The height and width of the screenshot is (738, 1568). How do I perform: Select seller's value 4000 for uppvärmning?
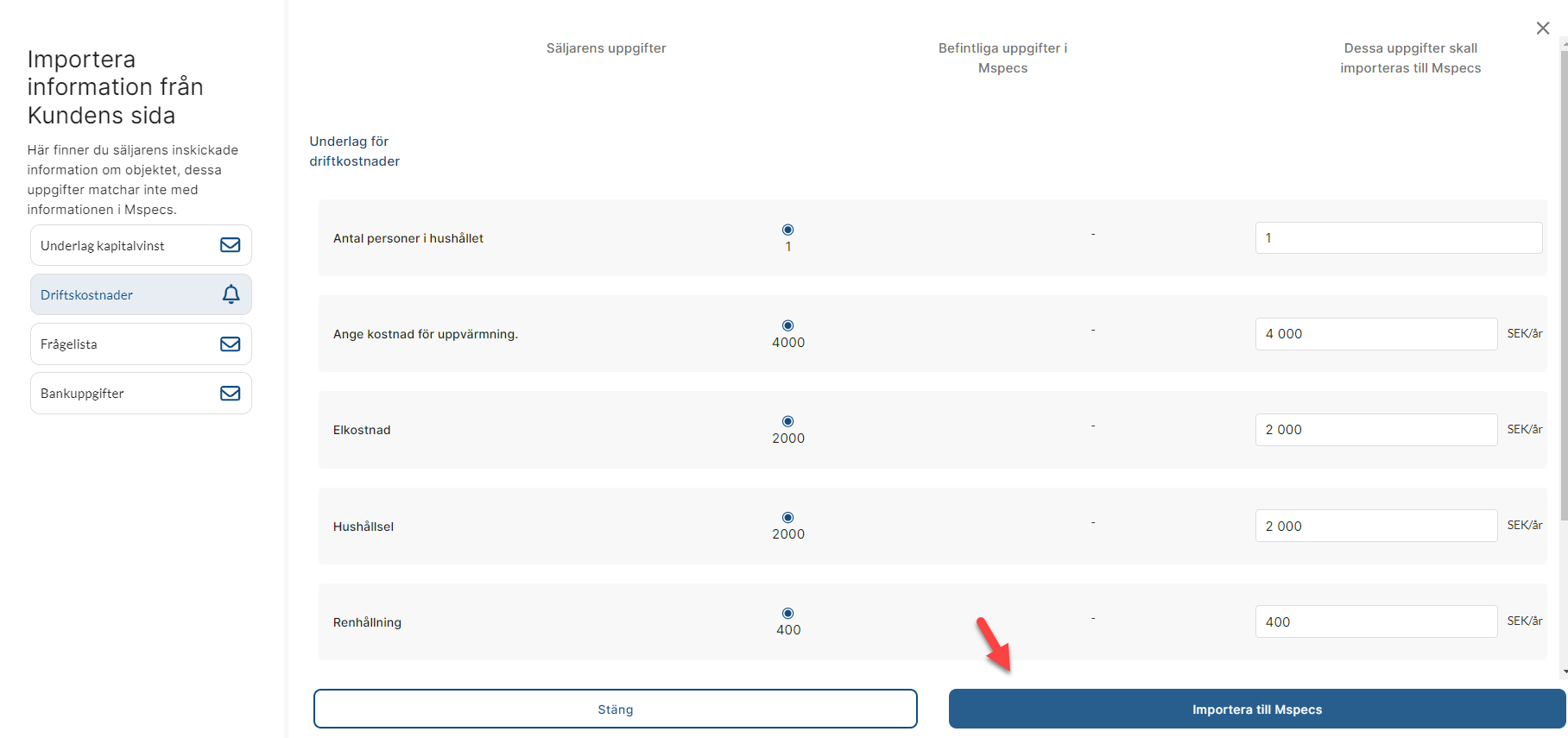click(x=787, y=325)
